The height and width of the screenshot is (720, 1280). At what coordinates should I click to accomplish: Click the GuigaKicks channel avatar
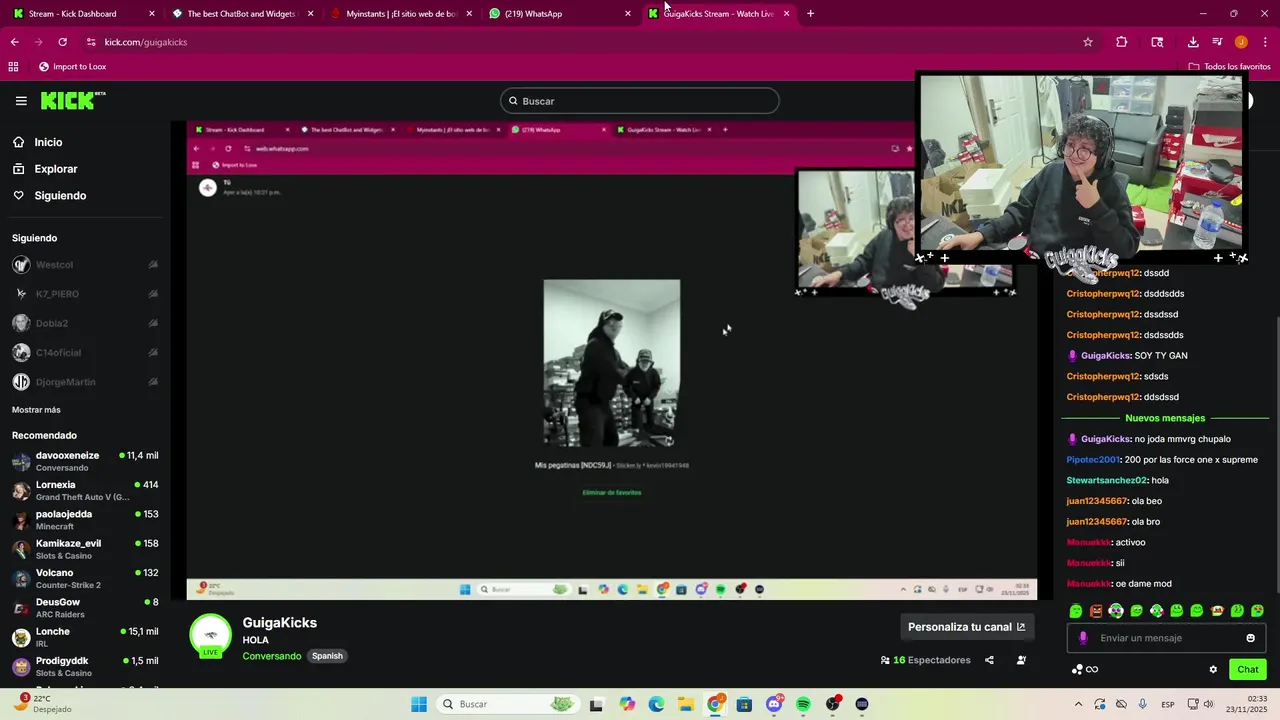[210, 636]
